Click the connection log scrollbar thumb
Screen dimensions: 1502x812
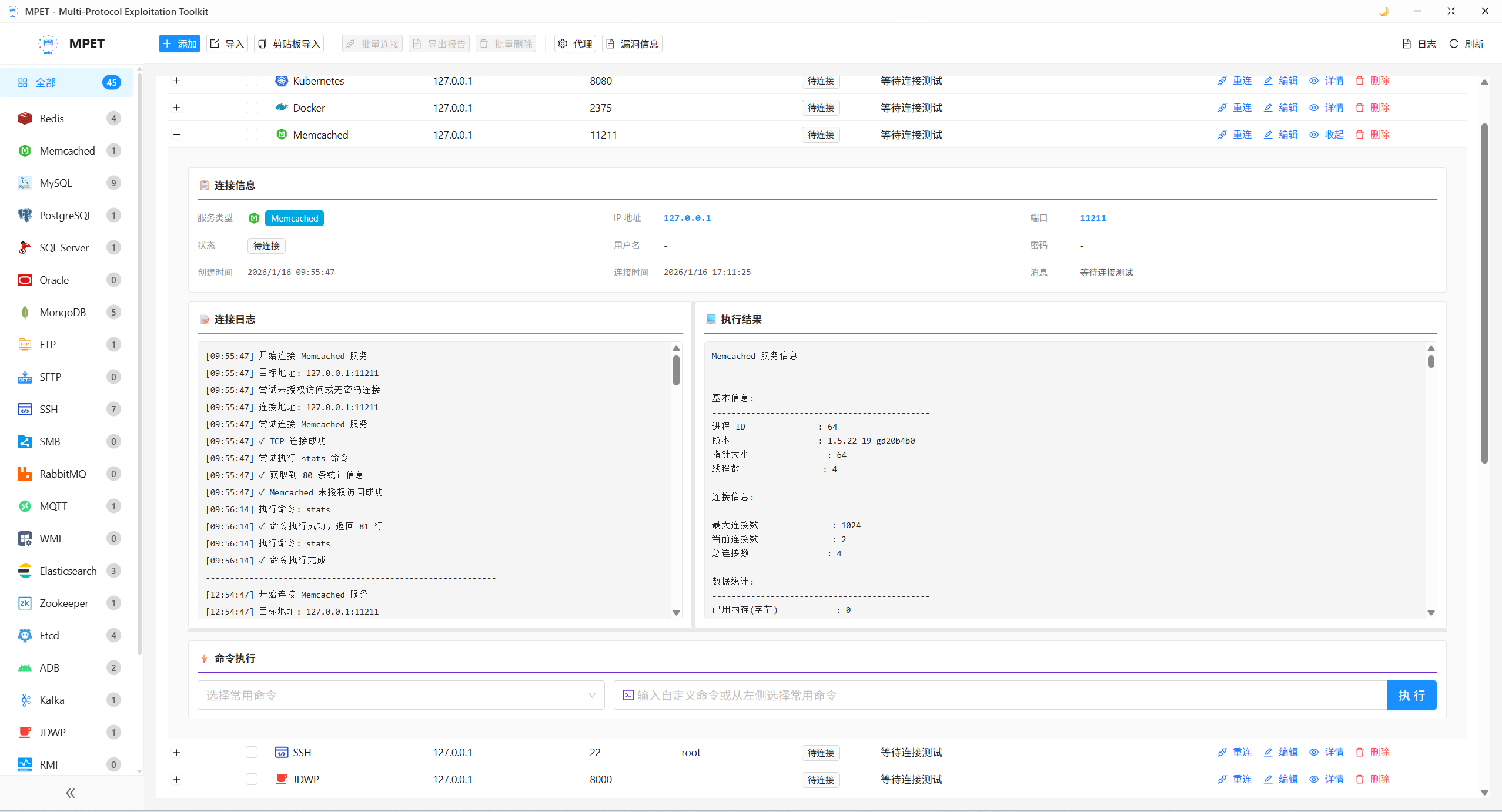pos(676,370)
